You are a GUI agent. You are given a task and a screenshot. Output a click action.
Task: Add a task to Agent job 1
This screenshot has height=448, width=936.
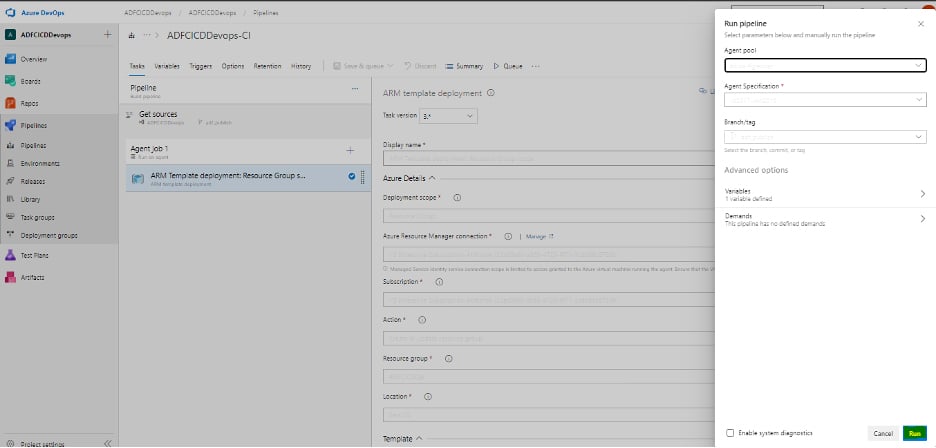[350, 151]
